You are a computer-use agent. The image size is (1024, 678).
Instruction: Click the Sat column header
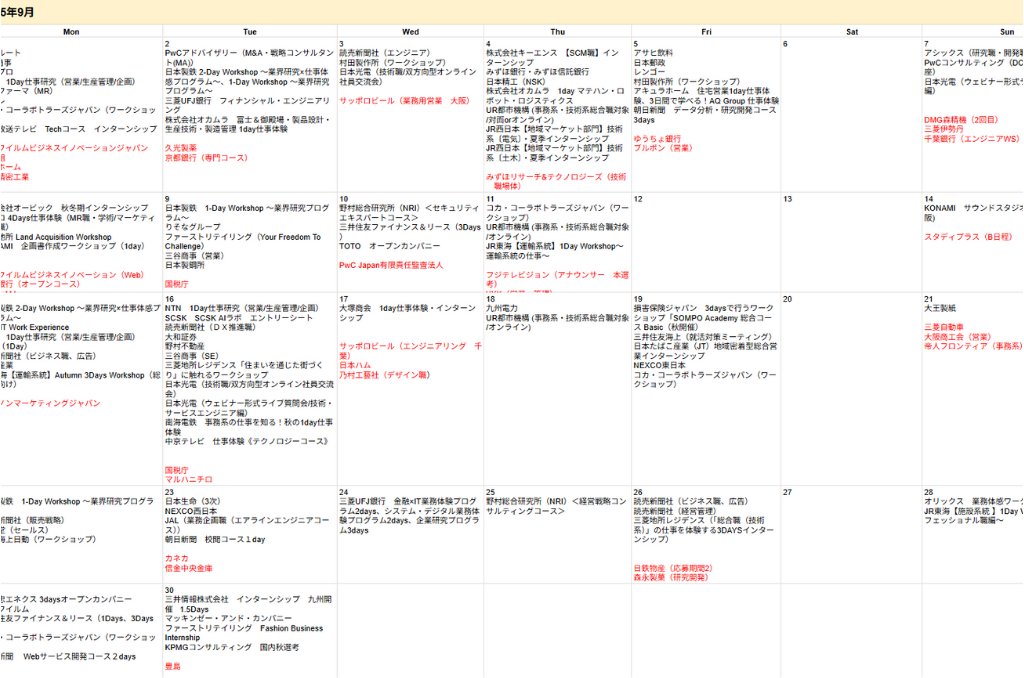pos(852,31)
